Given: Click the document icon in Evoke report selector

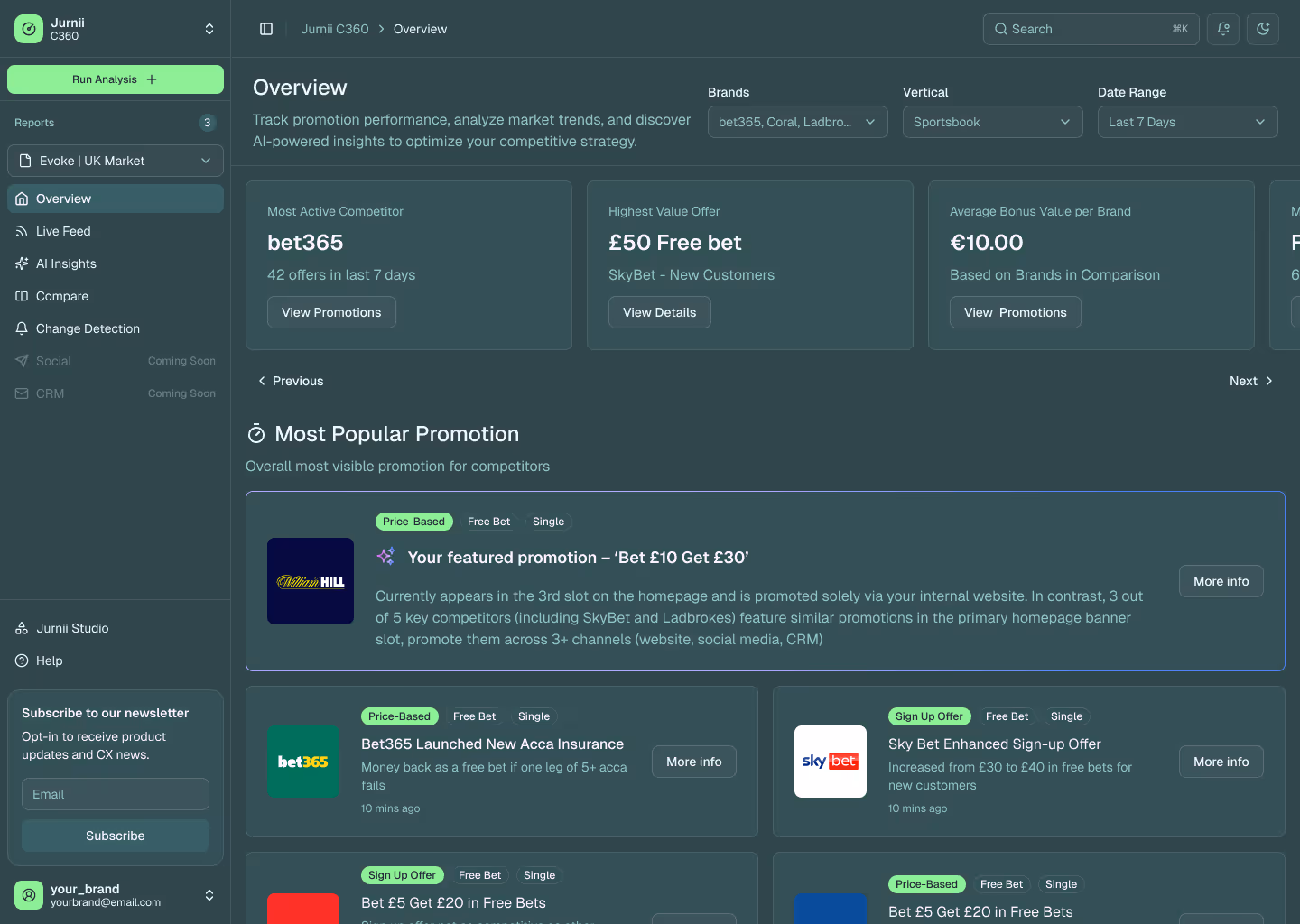Looking at the screenshot, I should [25, 161].
